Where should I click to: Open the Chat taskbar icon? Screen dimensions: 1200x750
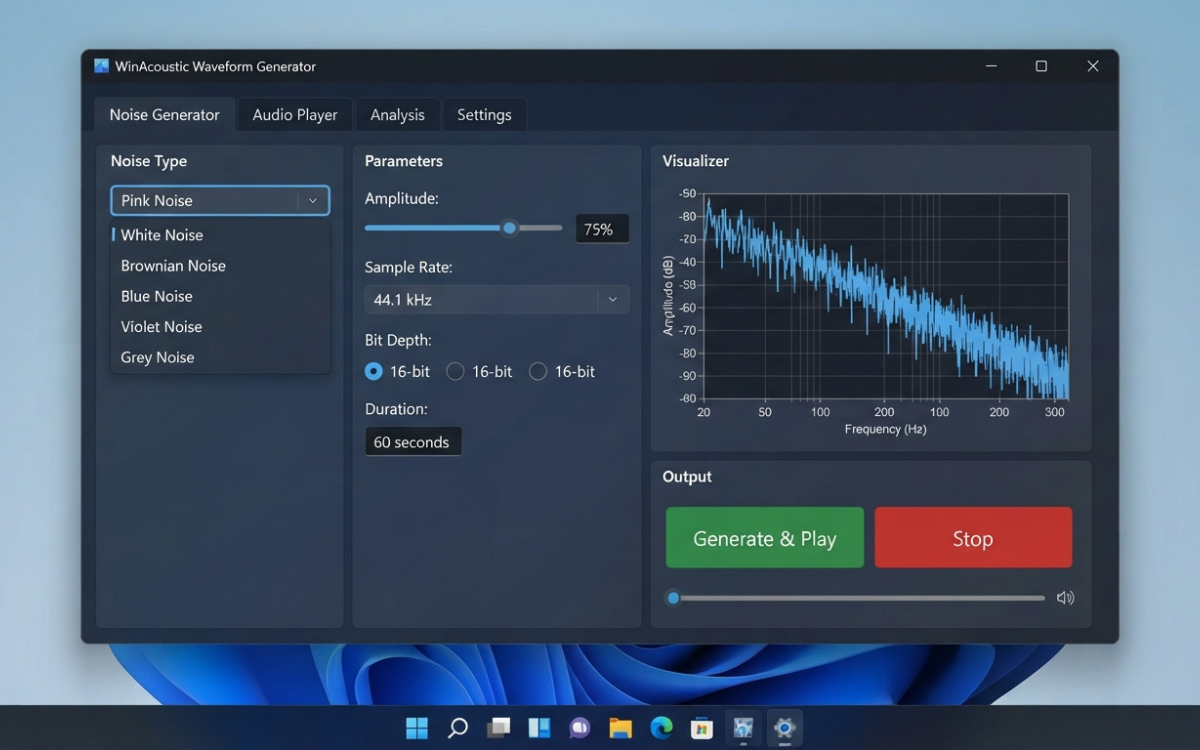[x=580, y=728]
